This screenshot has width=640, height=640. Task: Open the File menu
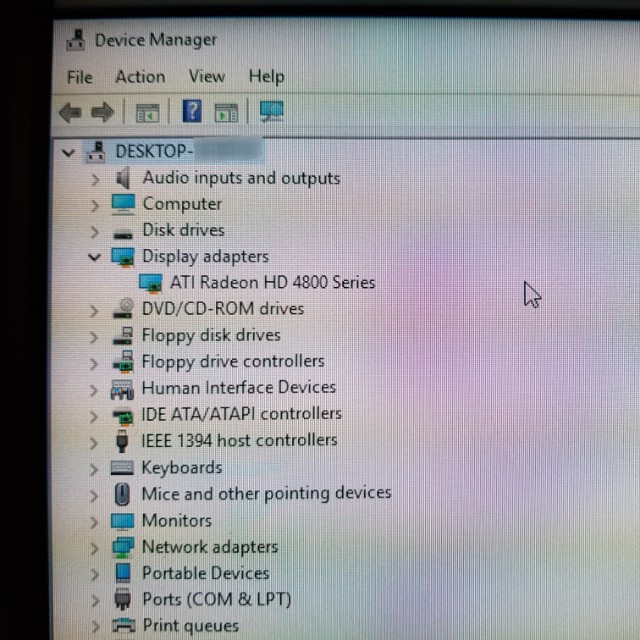tap(80, 77)
